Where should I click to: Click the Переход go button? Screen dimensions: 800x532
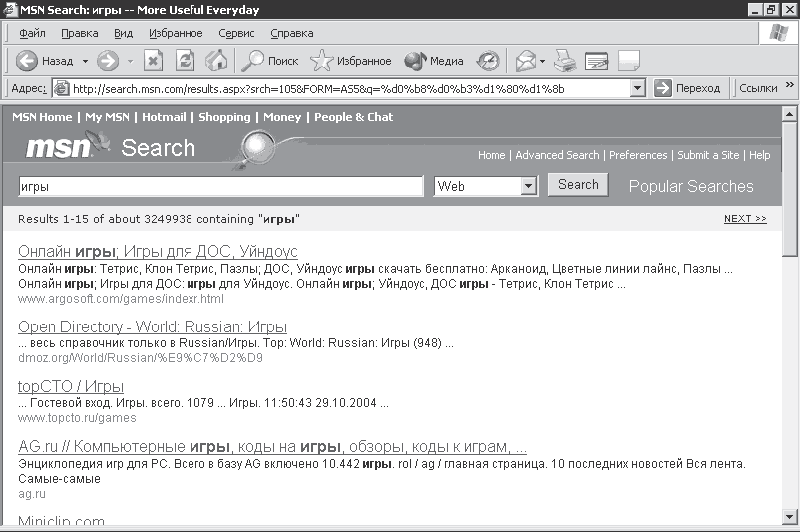(687, 89)
